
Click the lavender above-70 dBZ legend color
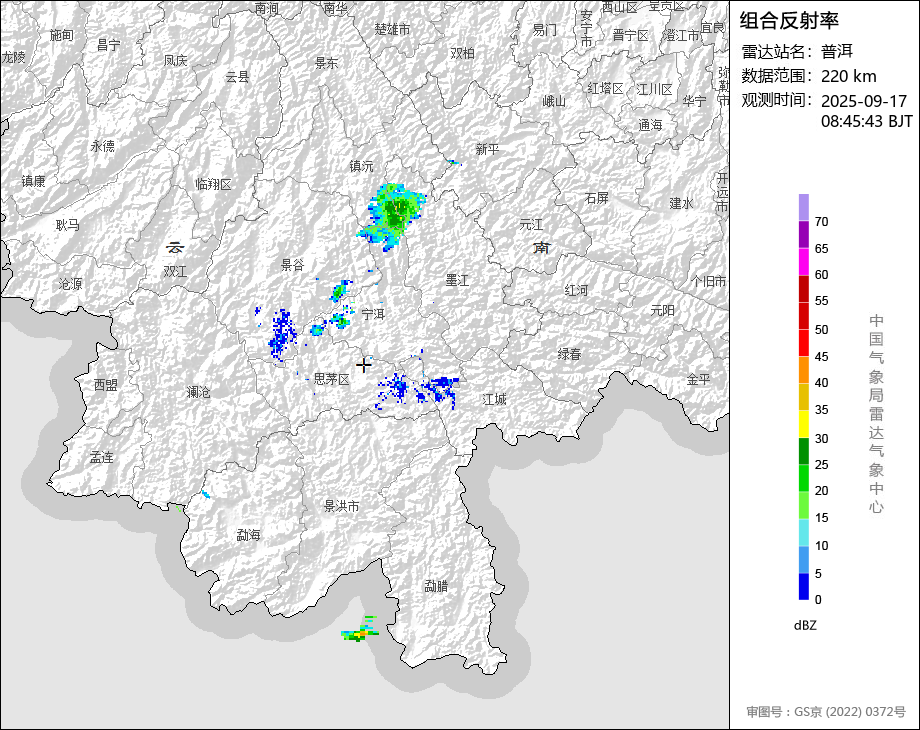(x=804, y=208)
